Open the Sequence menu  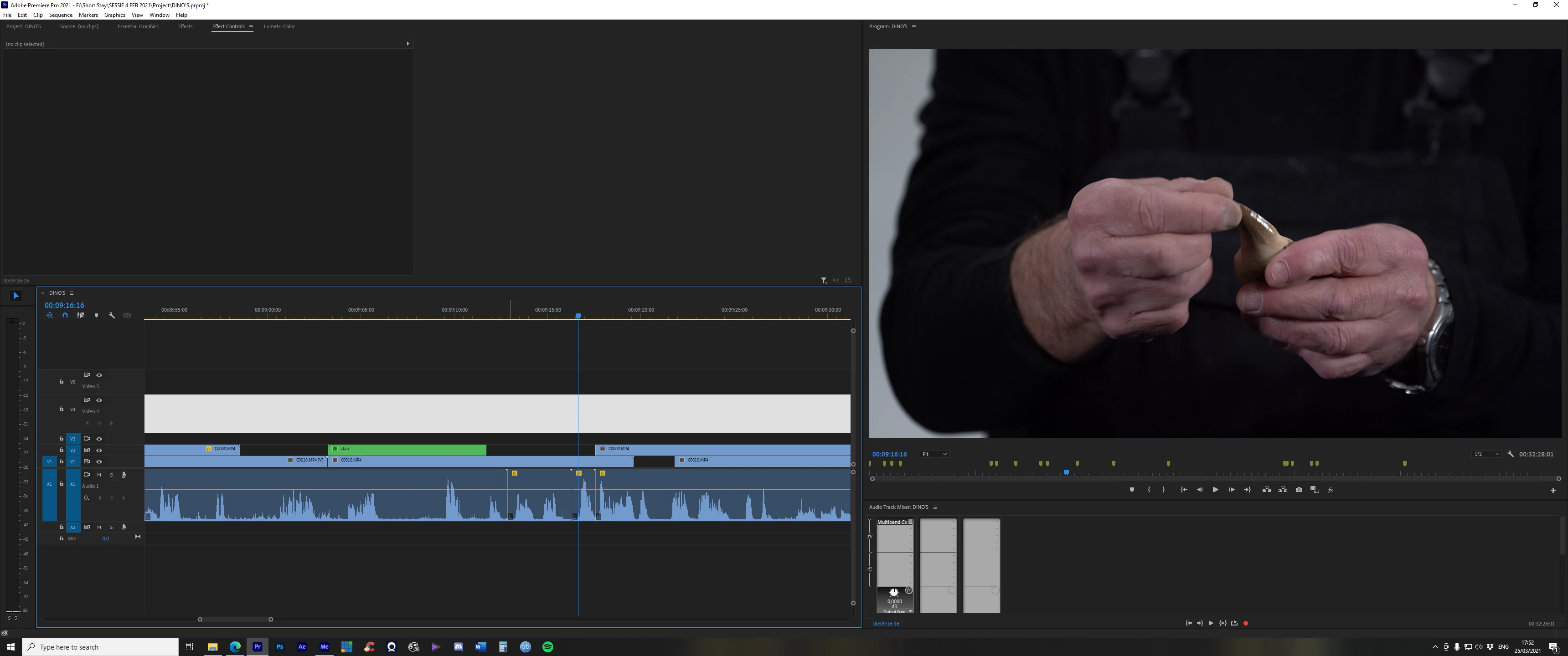(60, 15)
